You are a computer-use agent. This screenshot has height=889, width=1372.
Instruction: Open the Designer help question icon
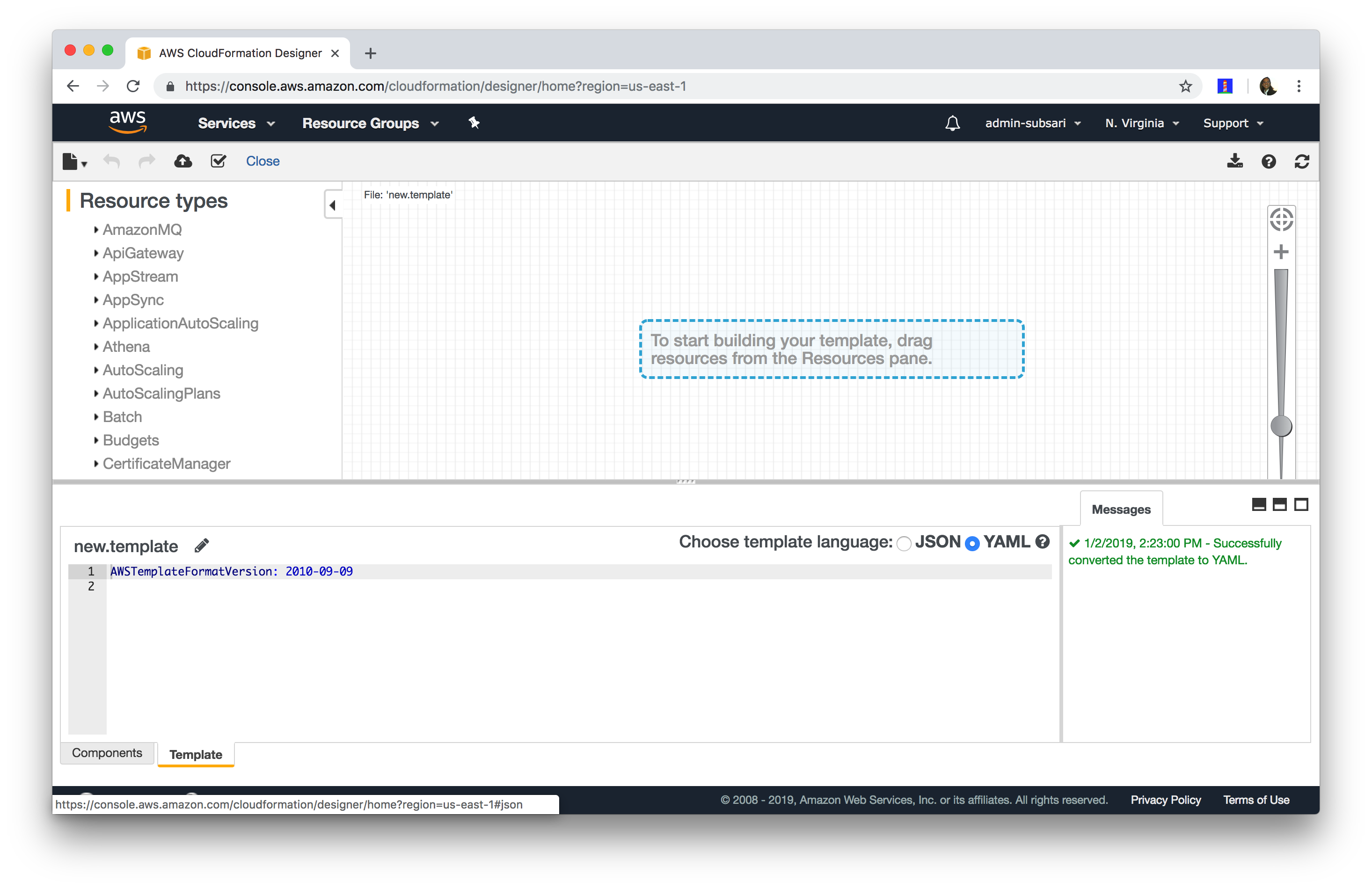click(x=1268, y=161)
